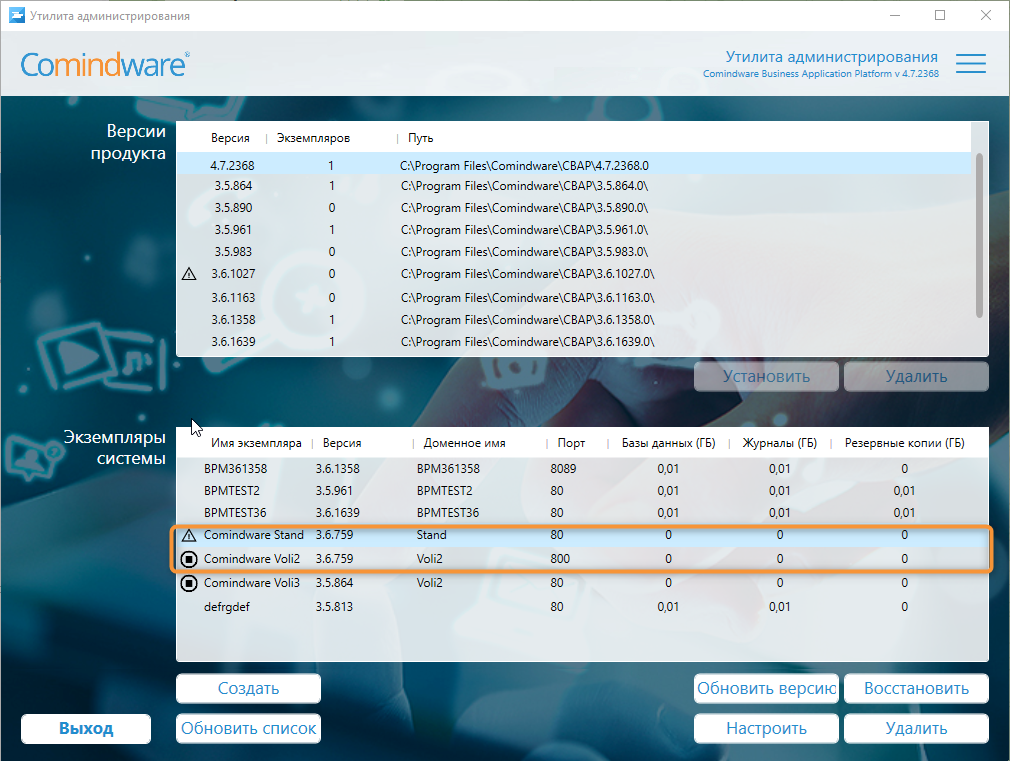Click version 3.5.813 of defrgdef

click(x=334, y=606)
